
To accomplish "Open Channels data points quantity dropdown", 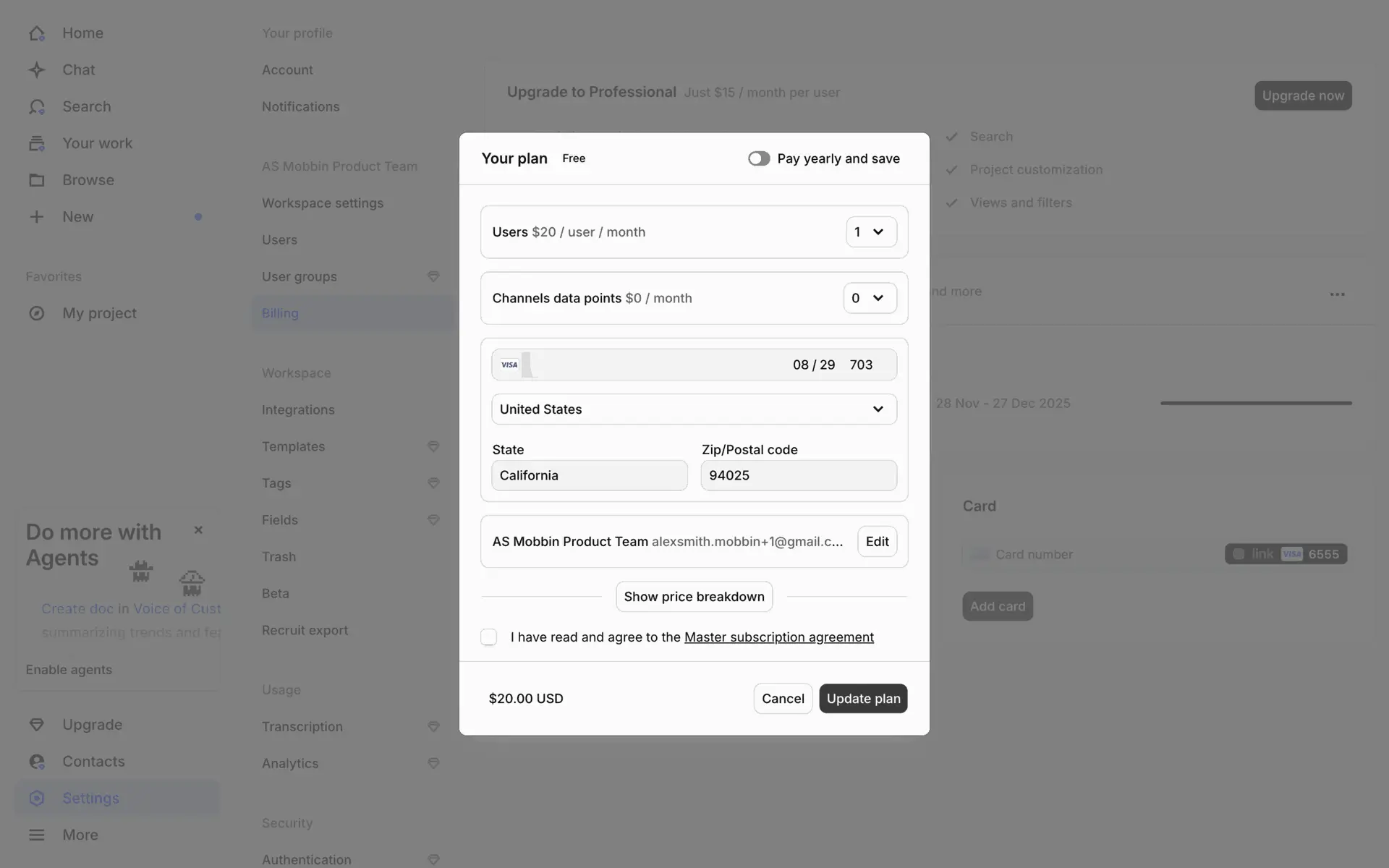I will (870, 298).
